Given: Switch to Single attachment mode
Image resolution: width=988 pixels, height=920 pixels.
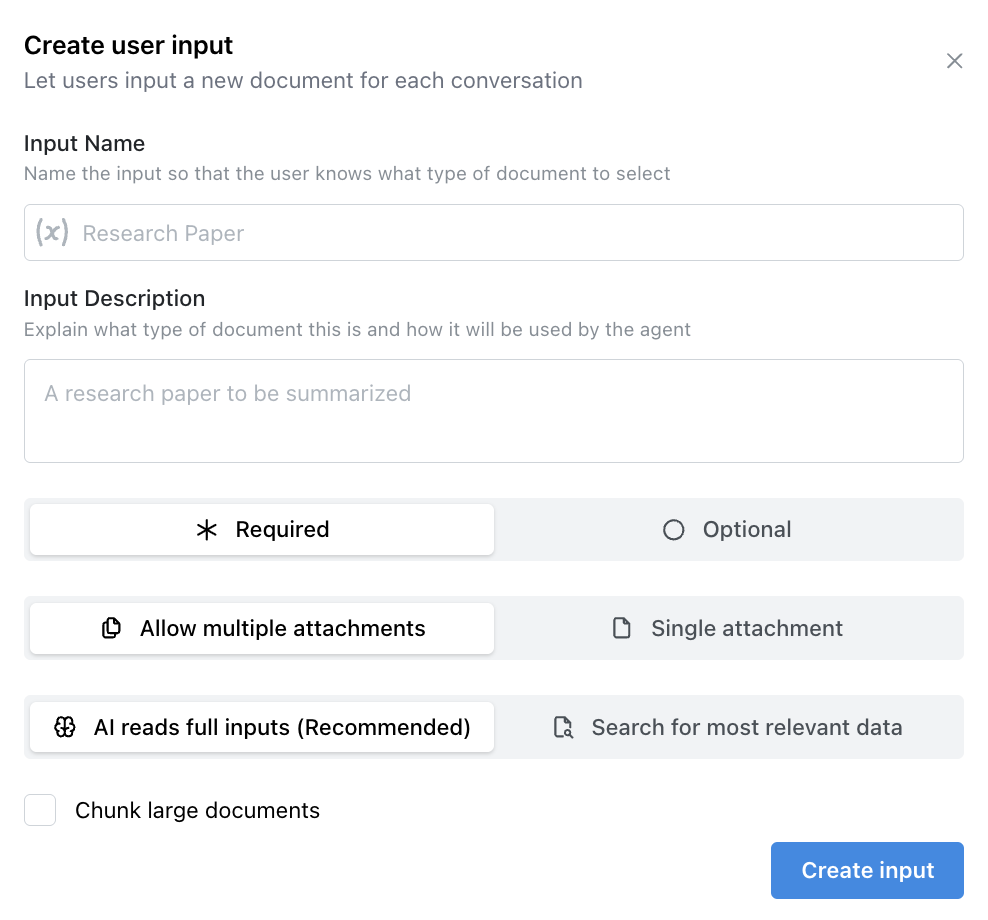Looking at the screenshot, I should coord(727,628).
